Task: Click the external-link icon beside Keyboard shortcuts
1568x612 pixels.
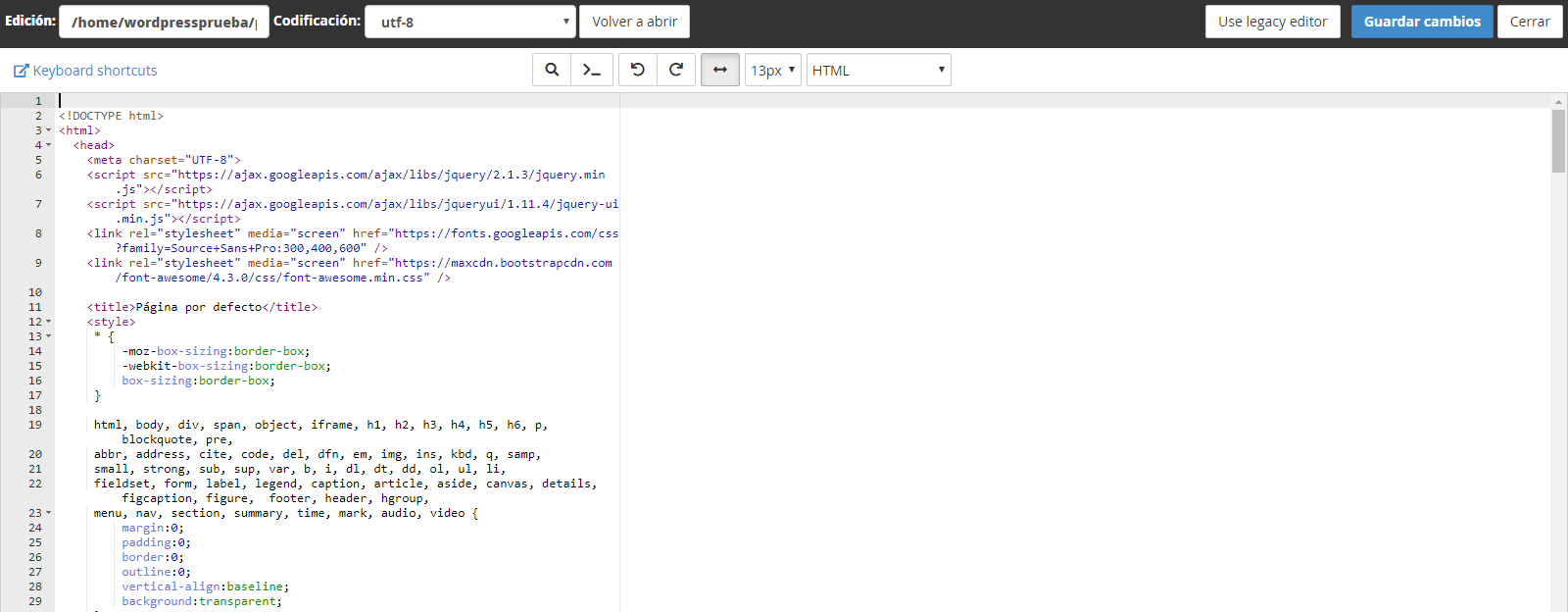Action: coord(21,71)
